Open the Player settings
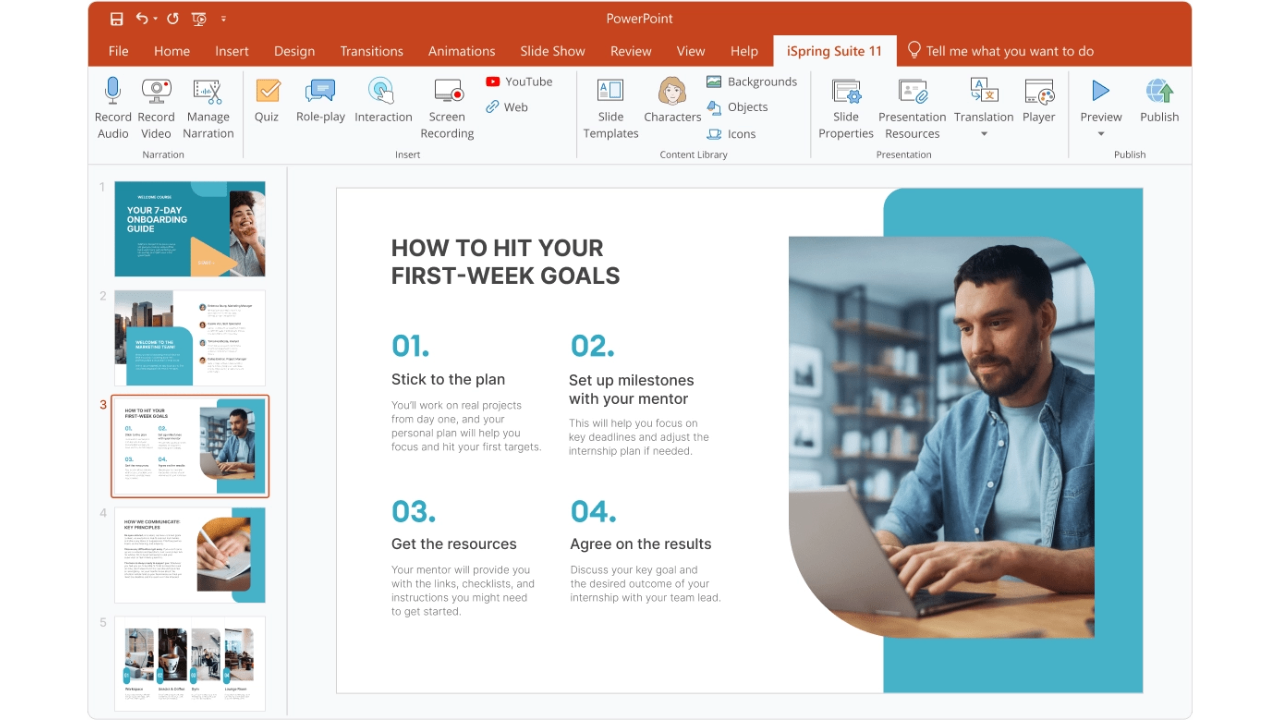 coord(1038,105)
